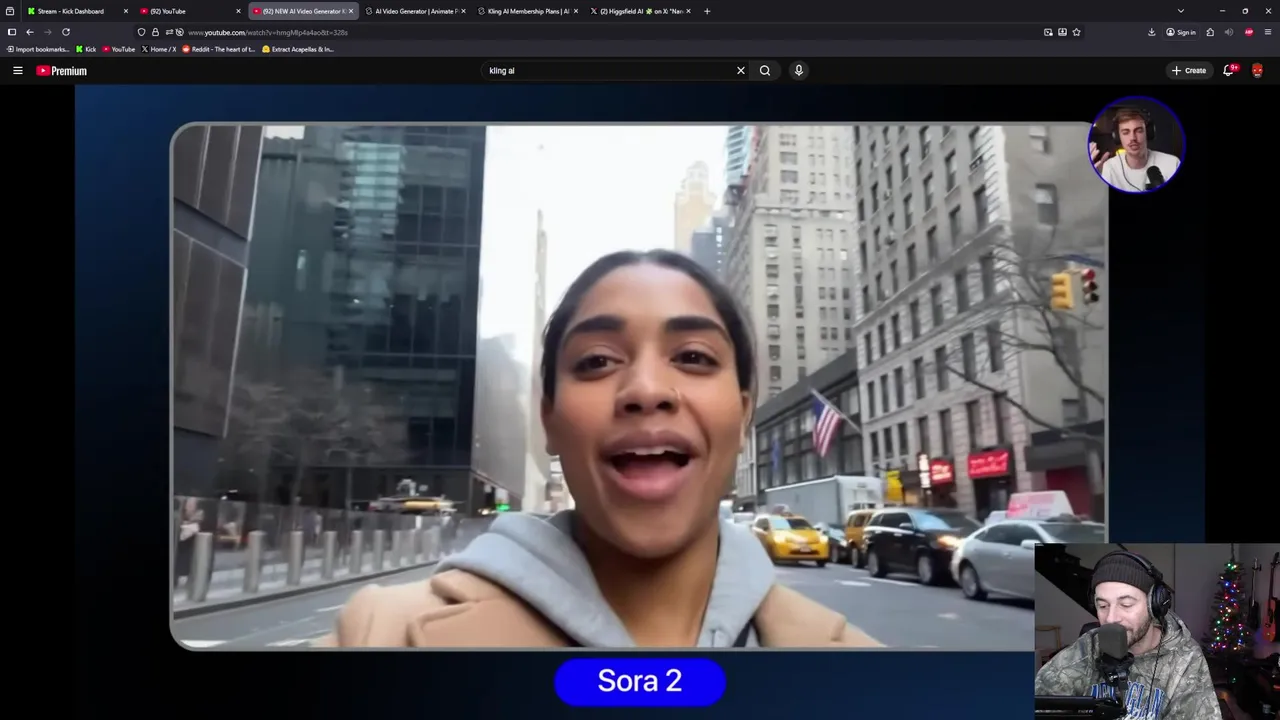Open the YouTube guide hamburger menu
This screenshot has width=1280, height=720.
(x=17, y=70)
